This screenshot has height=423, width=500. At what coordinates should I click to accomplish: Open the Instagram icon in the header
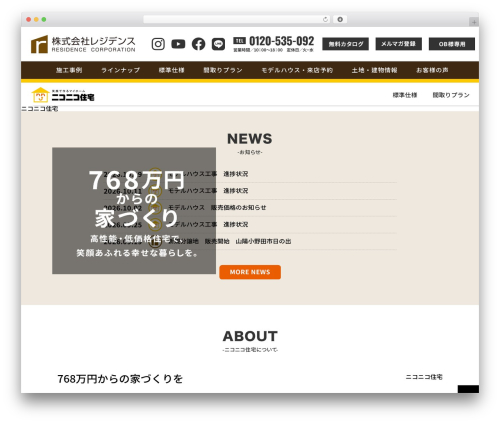[158, 44]
